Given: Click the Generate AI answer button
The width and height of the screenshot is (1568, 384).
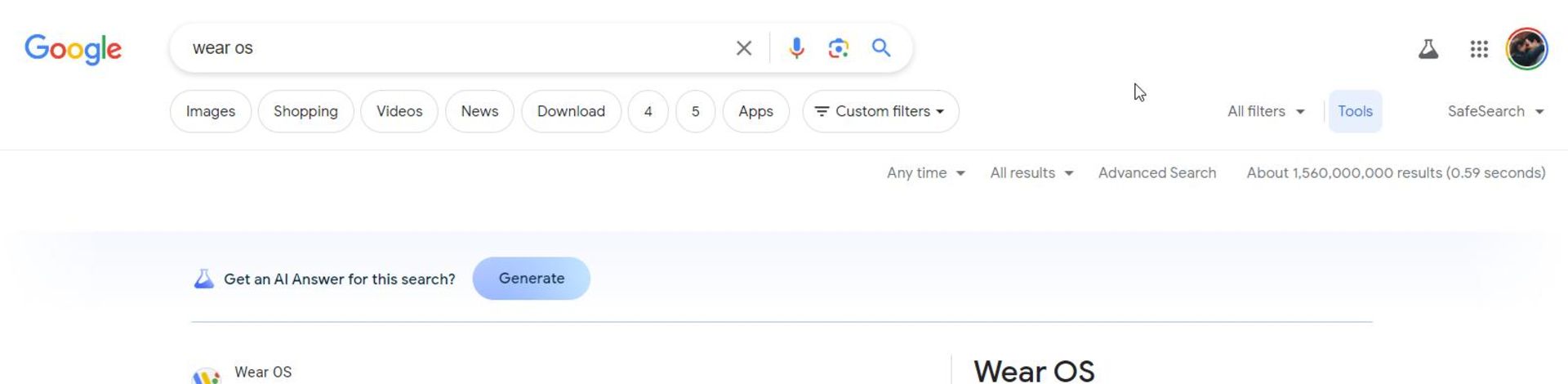Looking at the screenshot, I should tap(531, 279).
